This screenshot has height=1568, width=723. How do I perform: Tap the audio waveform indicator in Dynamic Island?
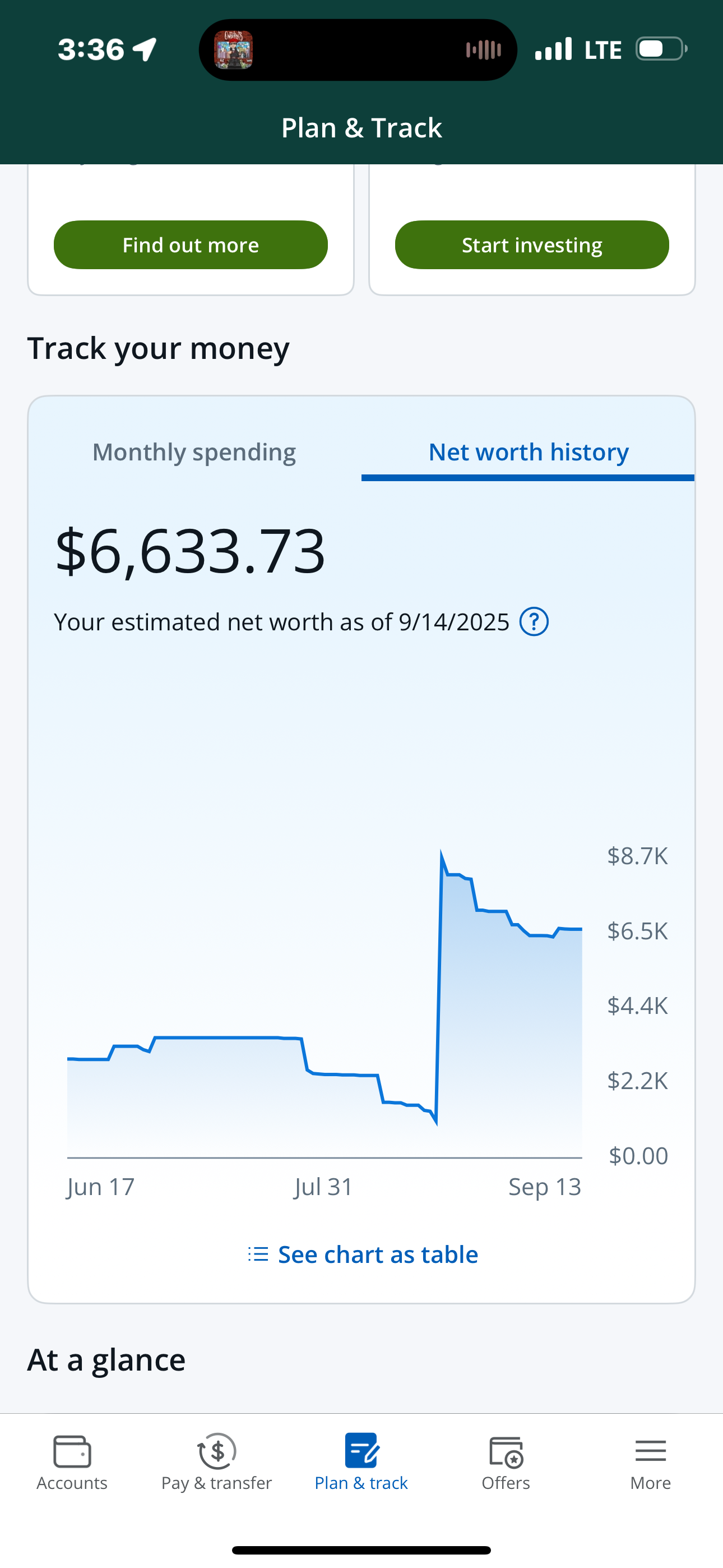click(x=483, y=50)
